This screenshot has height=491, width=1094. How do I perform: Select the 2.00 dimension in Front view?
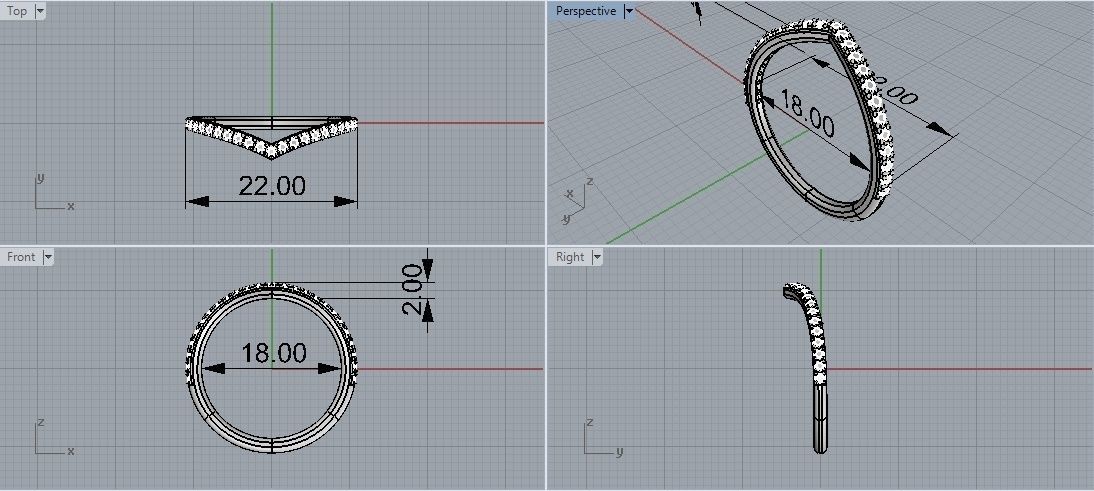pyautogui.click(x=412, y=289)
